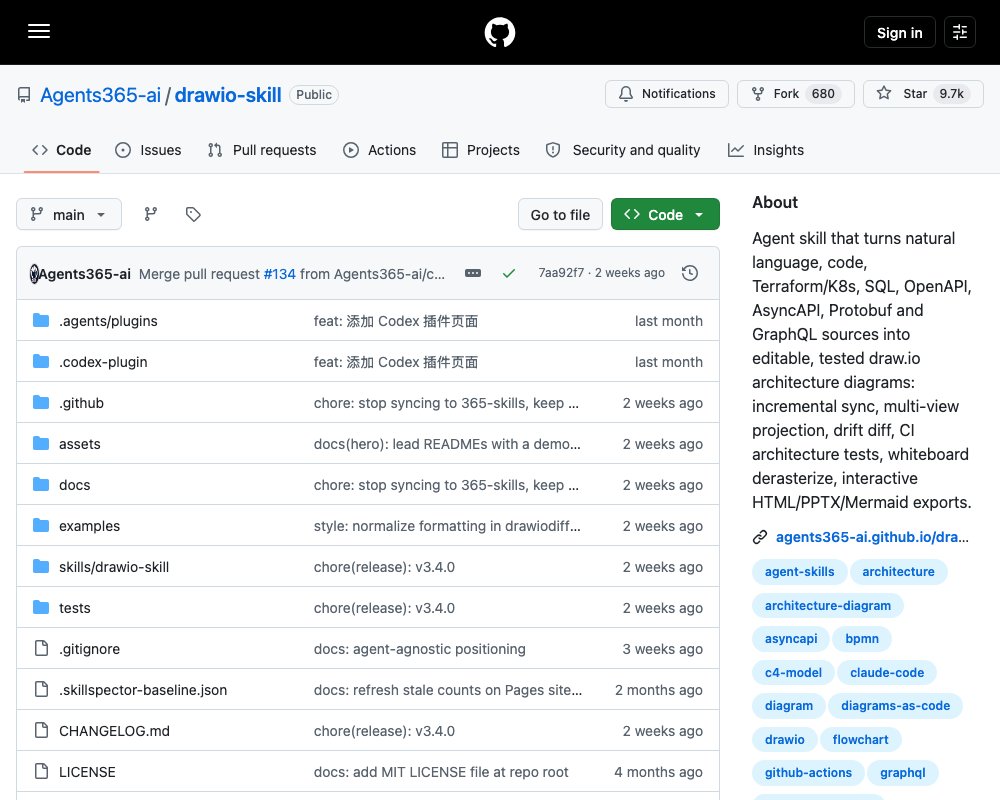
Task: Go to the GitHub homepage logo
Action: coord(500,32)
